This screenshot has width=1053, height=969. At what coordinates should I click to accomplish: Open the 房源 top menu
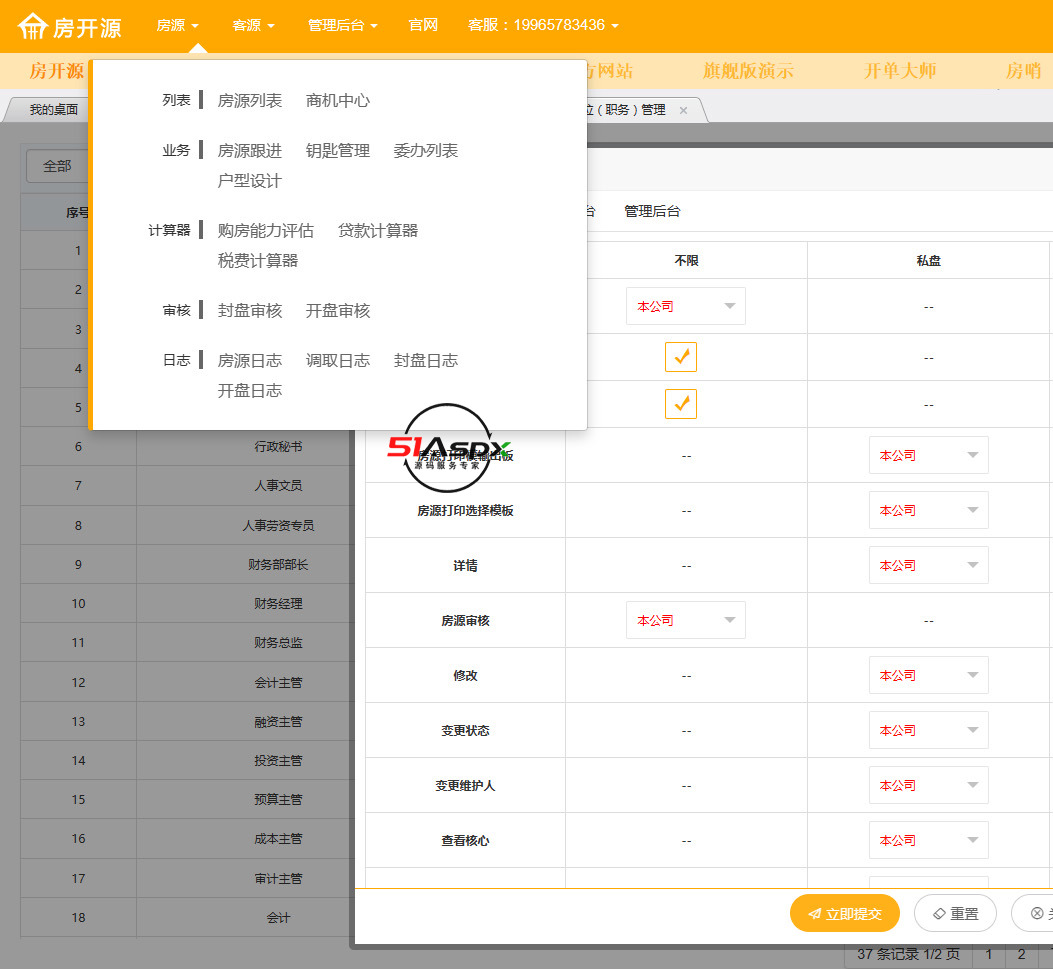click(177, 26)
